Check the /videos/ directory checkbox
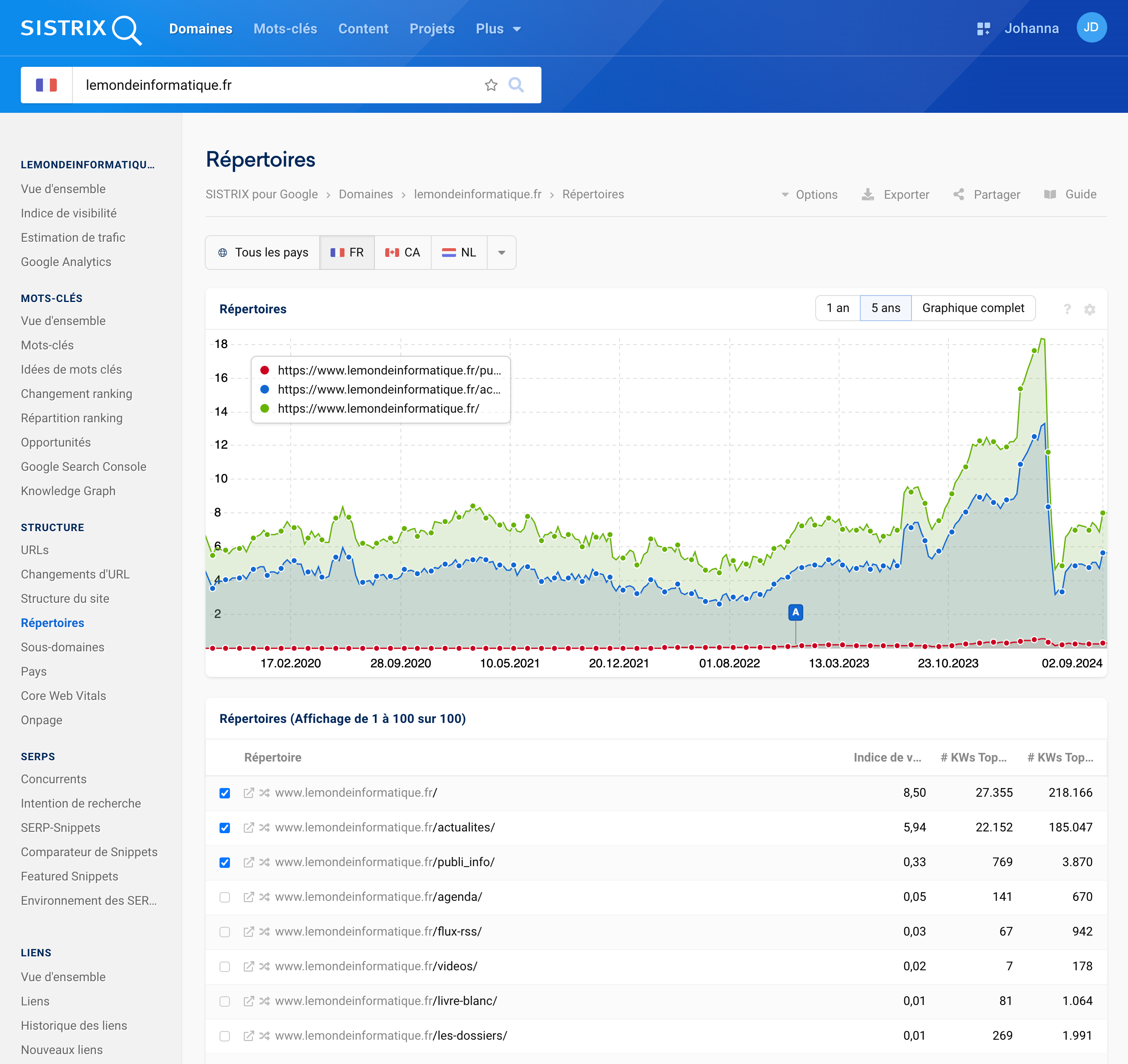Image resolution: width=1128 pixels, height=1064 pixels. [225, 966]
